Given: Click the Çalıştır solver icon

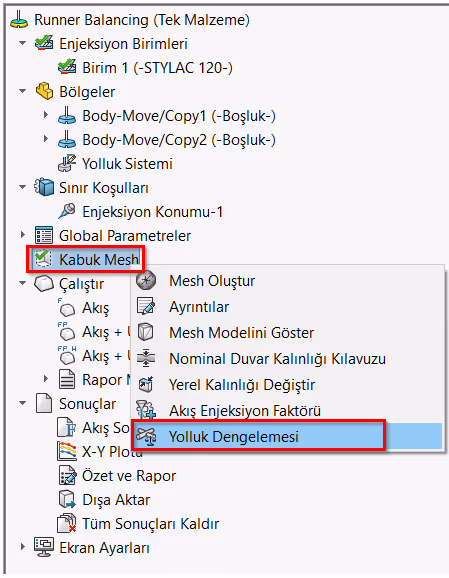Looking at the screenshot, I should pos(44,284).
